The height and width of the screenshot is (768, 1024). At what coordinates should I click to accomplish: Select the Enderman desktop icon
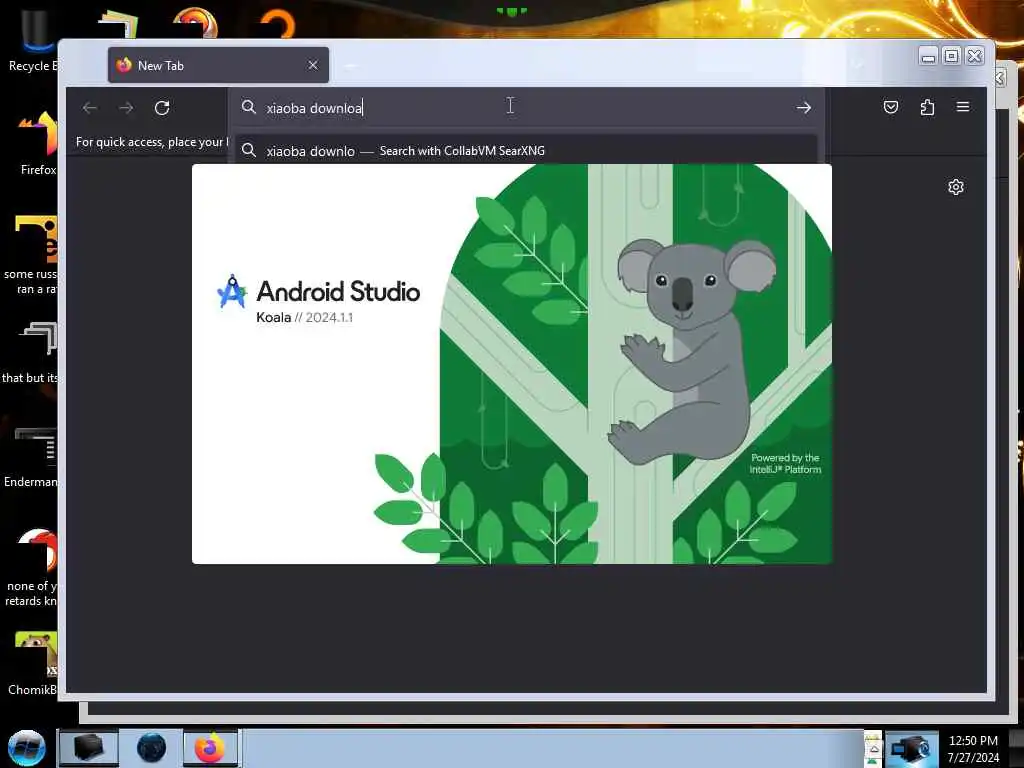click(31, 457)
